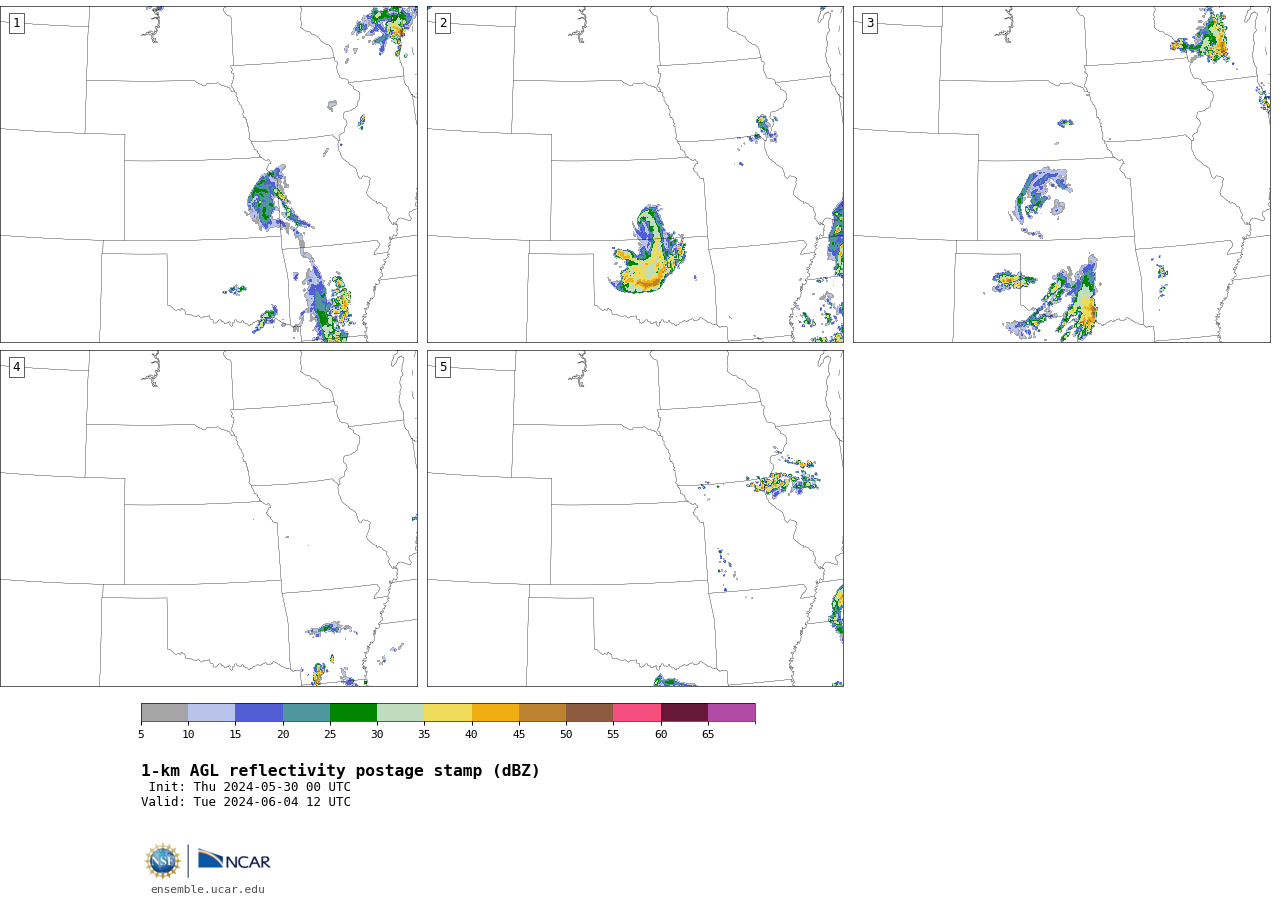Pick the orange 40–45 dBZ swatch

click(495, 712)
